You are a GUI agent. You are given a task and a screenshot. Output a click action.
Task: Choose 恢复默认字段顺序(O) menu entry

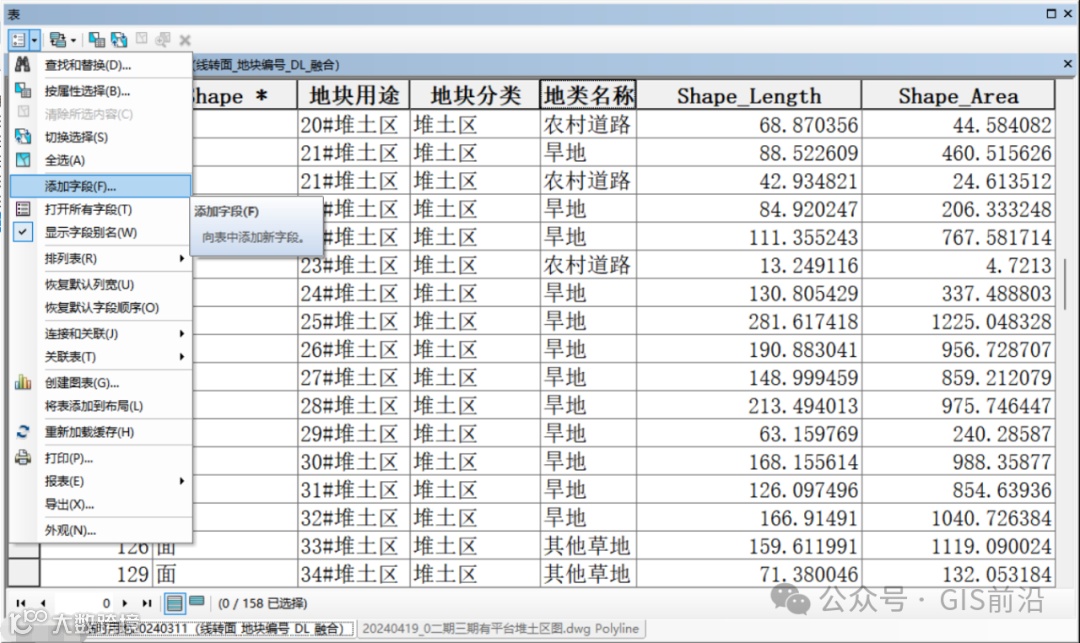(x=101, y=308)
